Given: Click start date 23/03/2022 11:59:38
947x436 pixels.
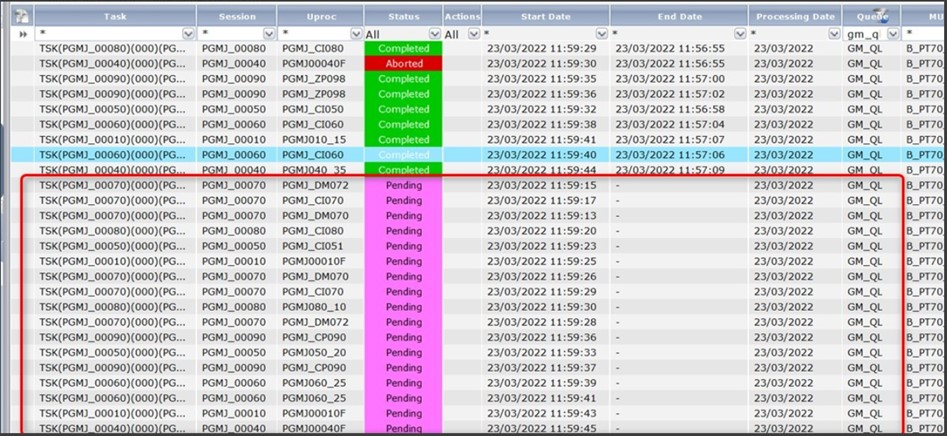Looking at the screenshot, I should (x=542, y=124).
